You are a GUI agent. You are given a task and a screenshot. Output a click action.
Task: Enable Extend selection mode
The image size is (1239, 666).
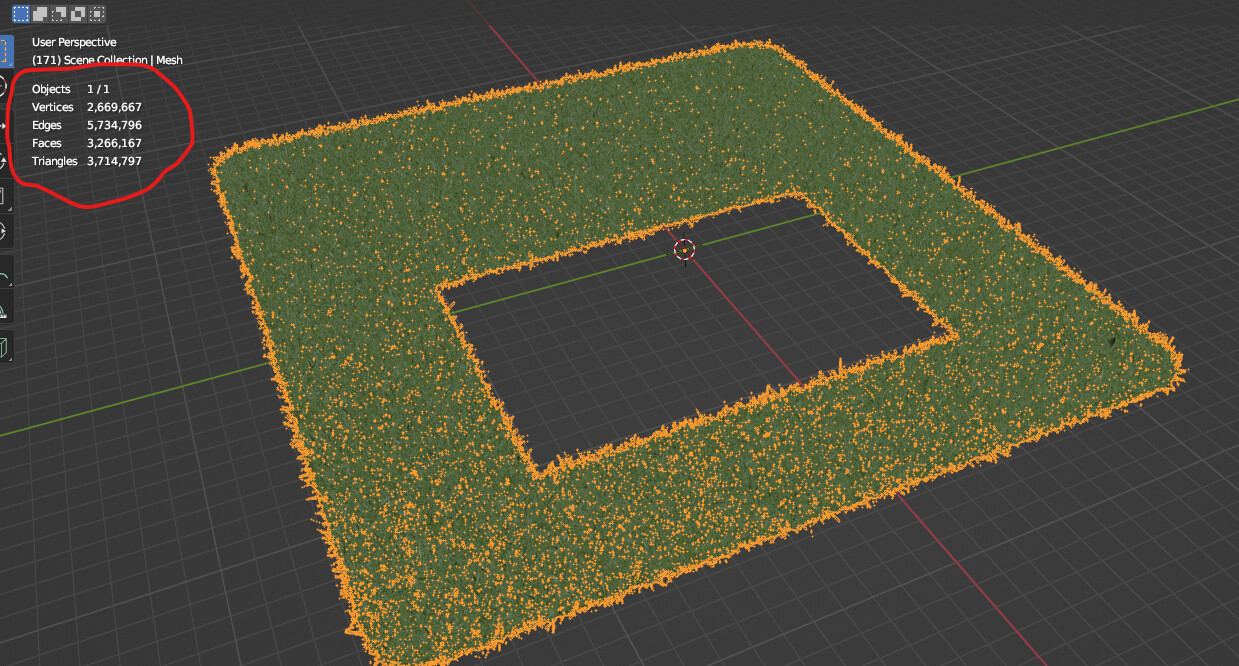[x=40, y=14]
